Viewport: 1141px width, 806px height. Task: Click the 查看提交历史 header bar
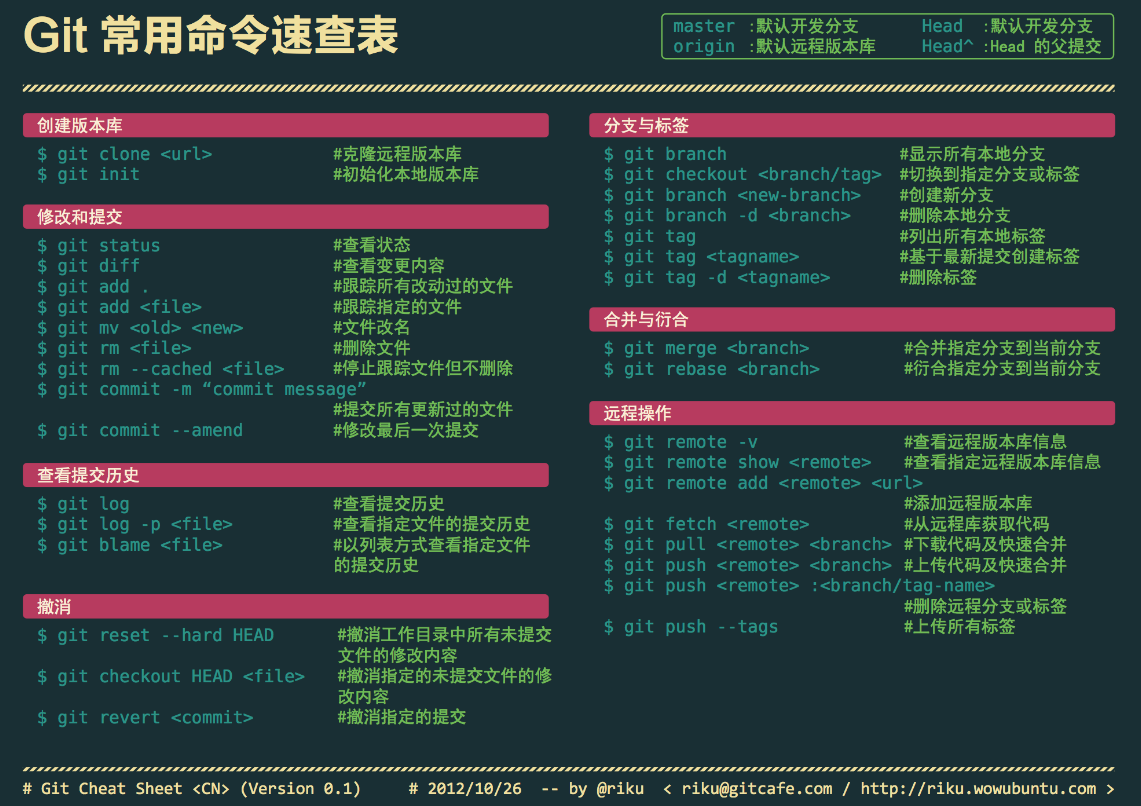point(286,475)
